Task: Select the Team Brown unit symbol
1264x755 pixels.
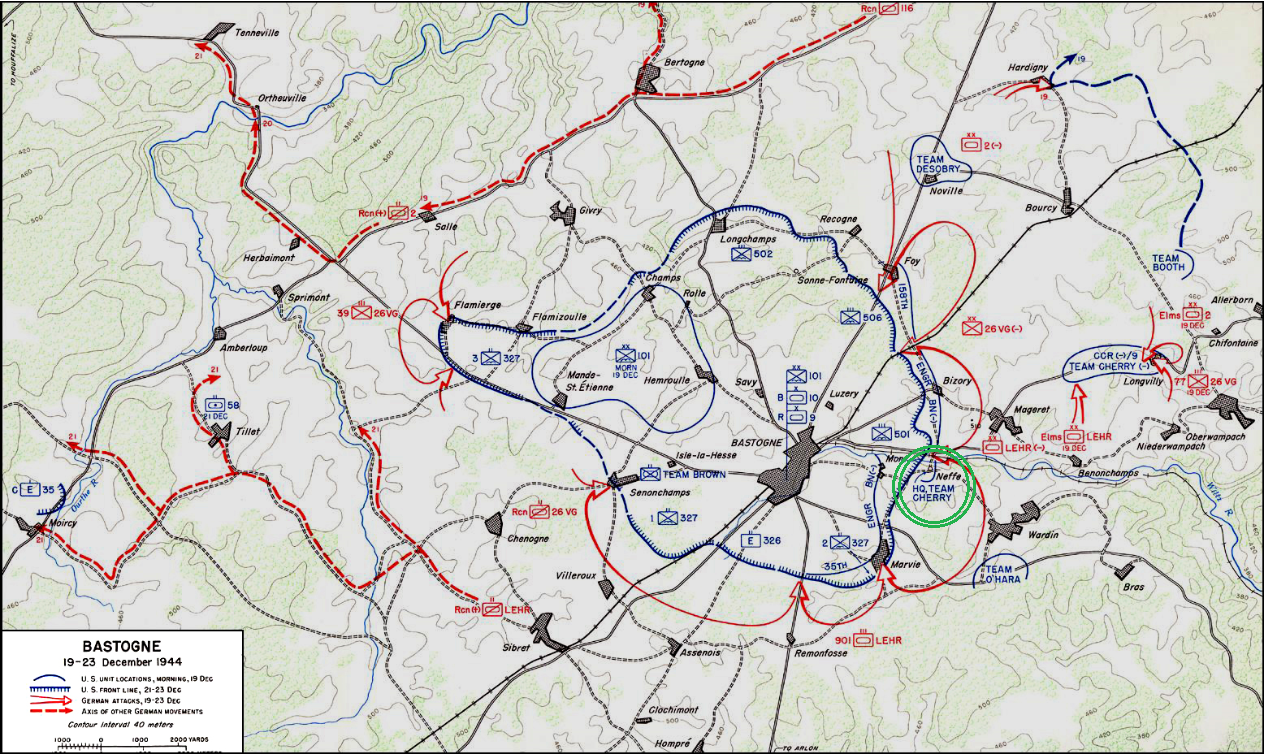Action: pyautogui.click(x=650, y=474)
